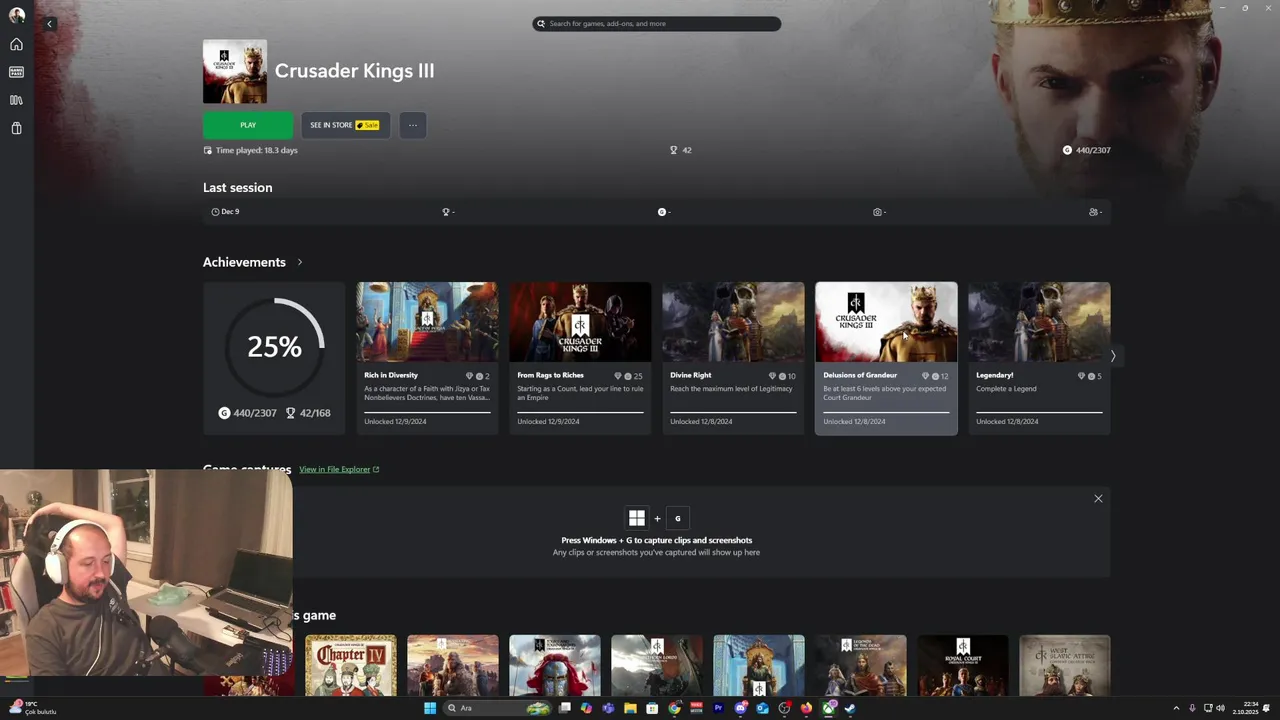Go to Home in the Xbox sidebar
1280x720 pixels.
(x=16, y=44)
